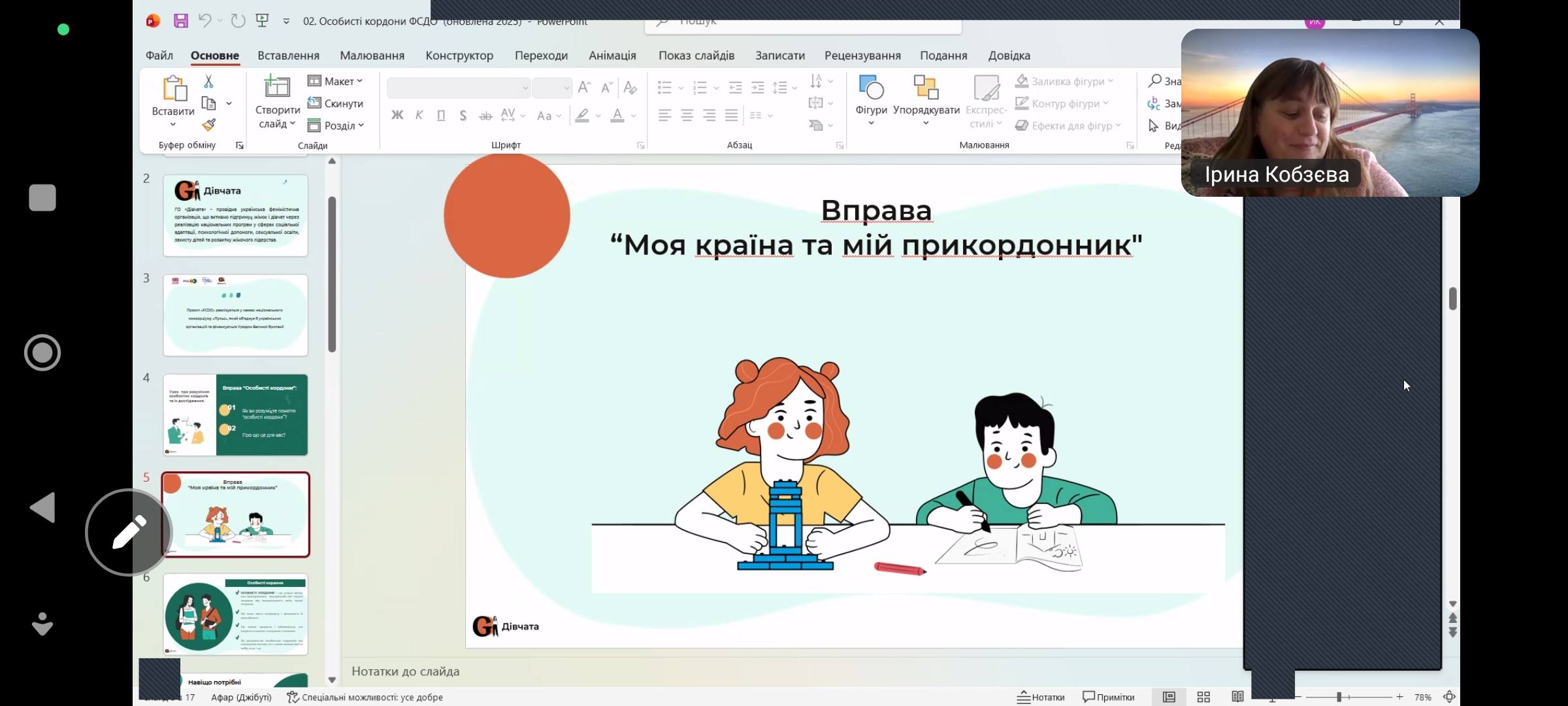Viewport: 1568px width, 706px height.
Task: Click the Format Painter brush icon
Action: [208, 125]
